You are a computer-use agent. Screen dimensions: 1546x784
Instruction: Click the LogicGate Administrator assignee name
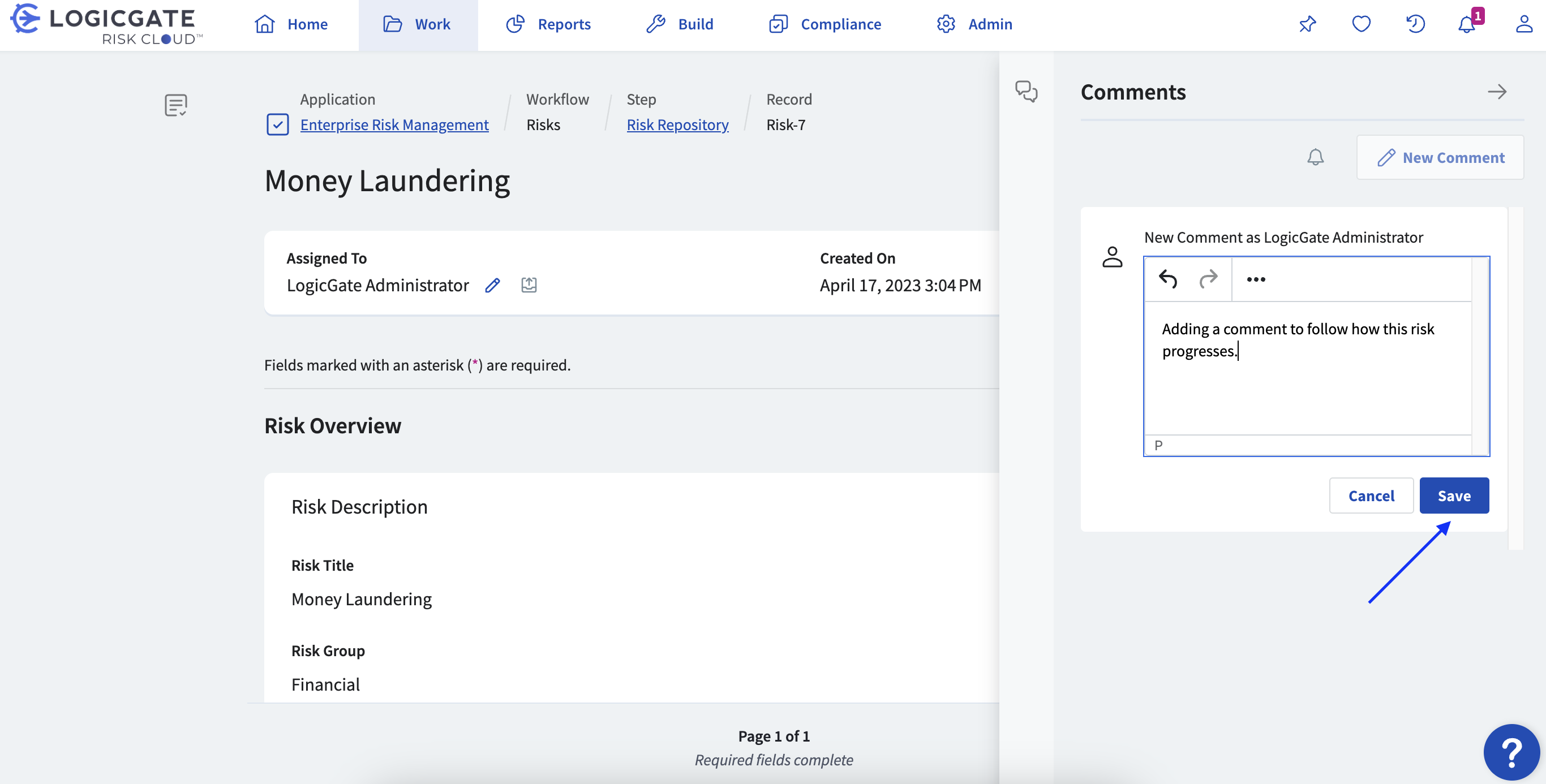point(377,285)
